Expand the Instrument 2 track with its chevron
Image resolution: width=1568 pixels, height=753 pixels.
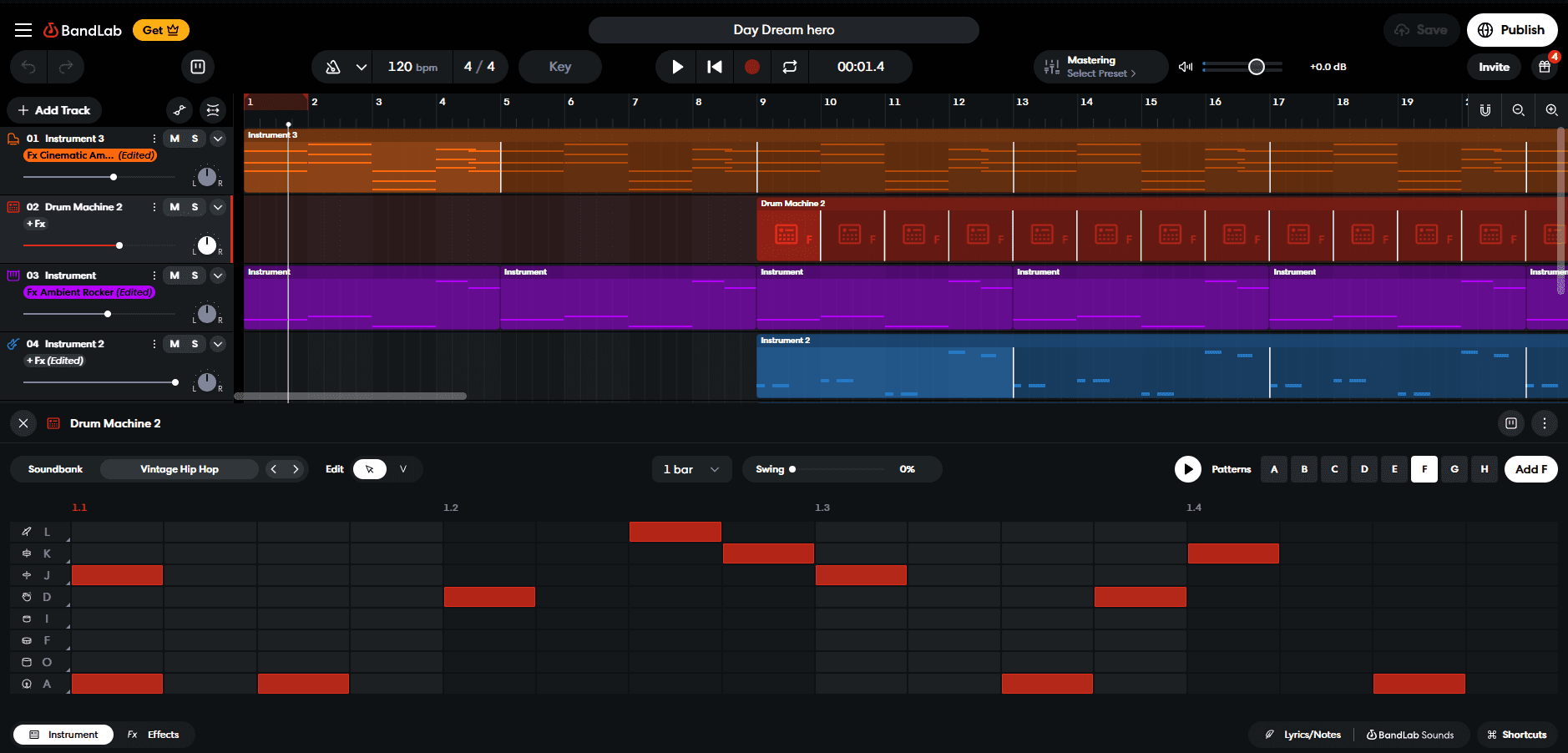pyautogui.click(x=217, y=344)
